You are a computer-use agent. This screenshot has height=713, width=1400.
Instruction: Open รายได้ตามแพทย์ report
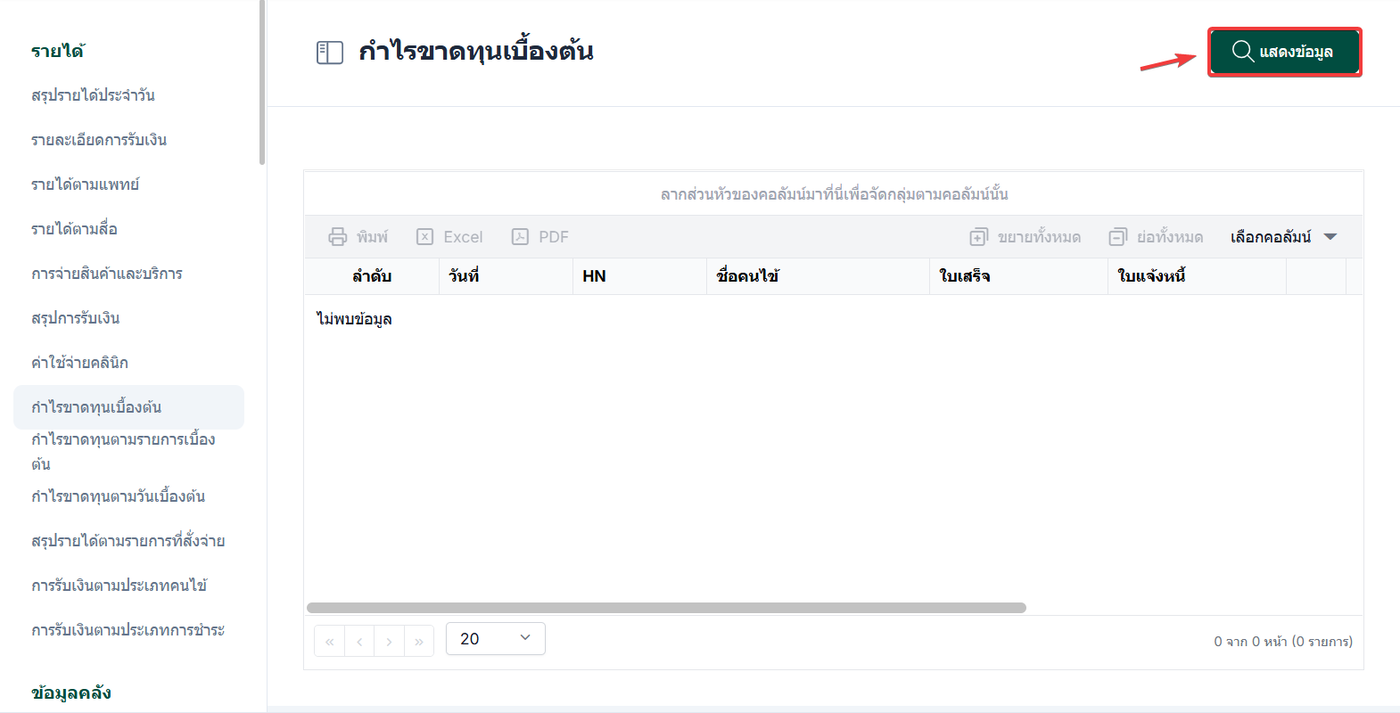(85, 185)
